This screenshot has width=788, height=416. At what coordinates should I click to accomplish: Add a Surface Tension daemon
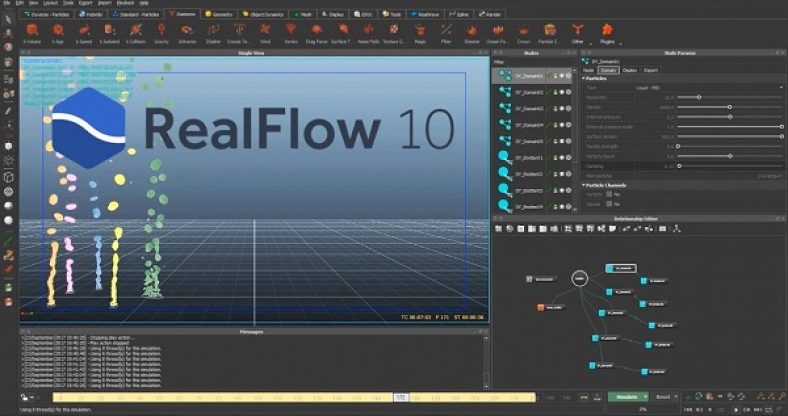[x=343, y=34]
